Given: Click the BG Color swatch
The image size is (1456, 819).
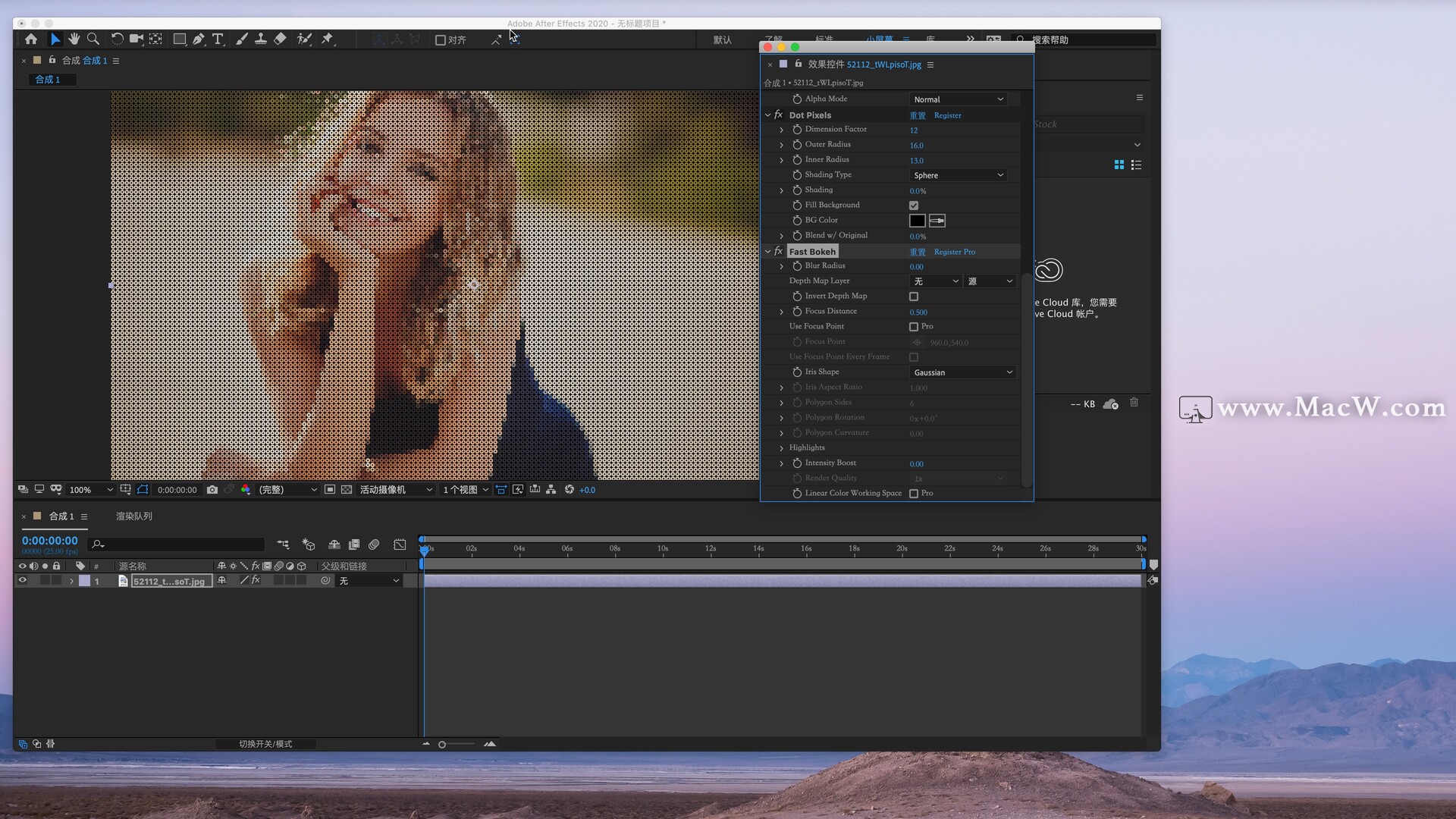Looking at the screenshot, I should coord(917,220).
